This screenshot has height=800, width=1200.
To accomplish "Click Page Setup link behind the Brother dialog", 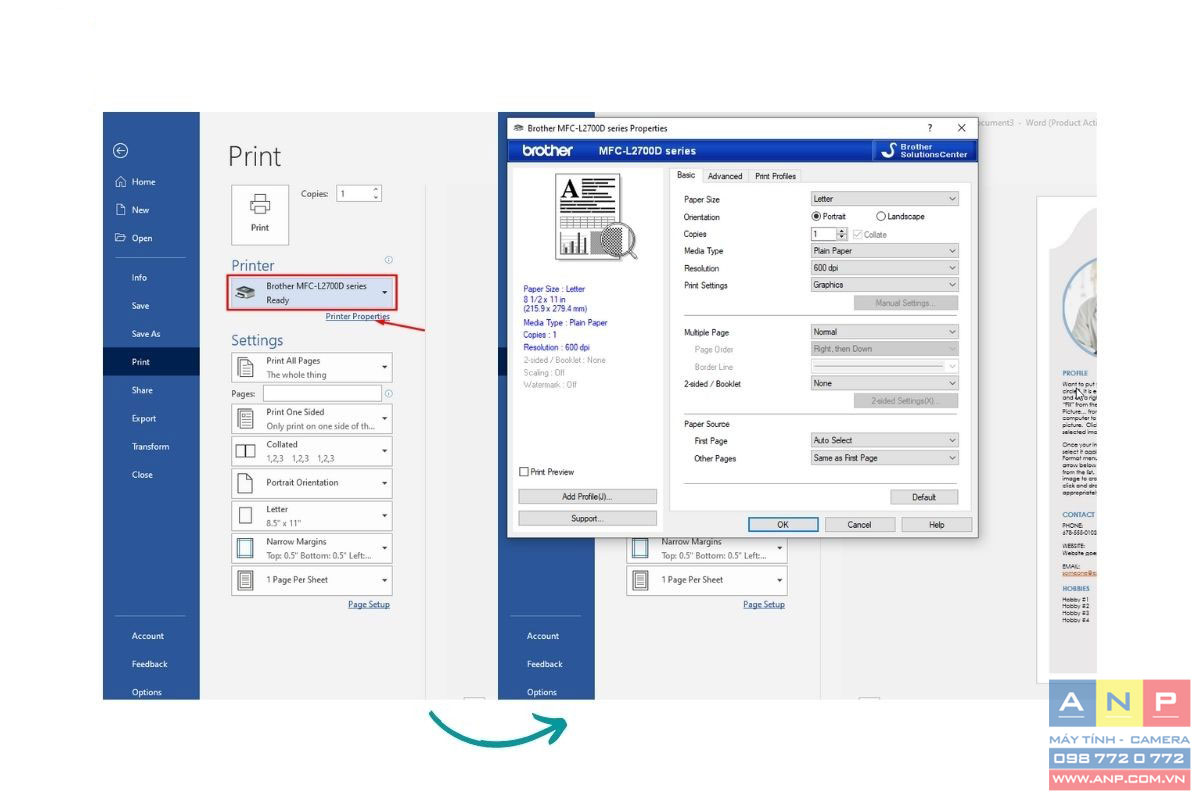I will [764, 604].
